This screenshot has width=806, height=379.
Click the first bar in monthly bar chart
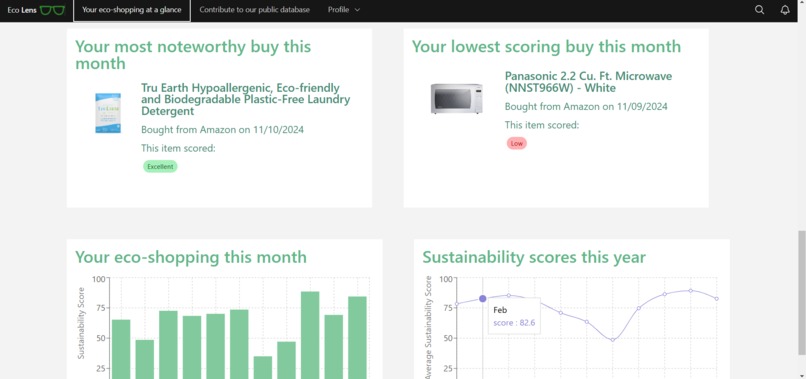click(x=121, y=349)
